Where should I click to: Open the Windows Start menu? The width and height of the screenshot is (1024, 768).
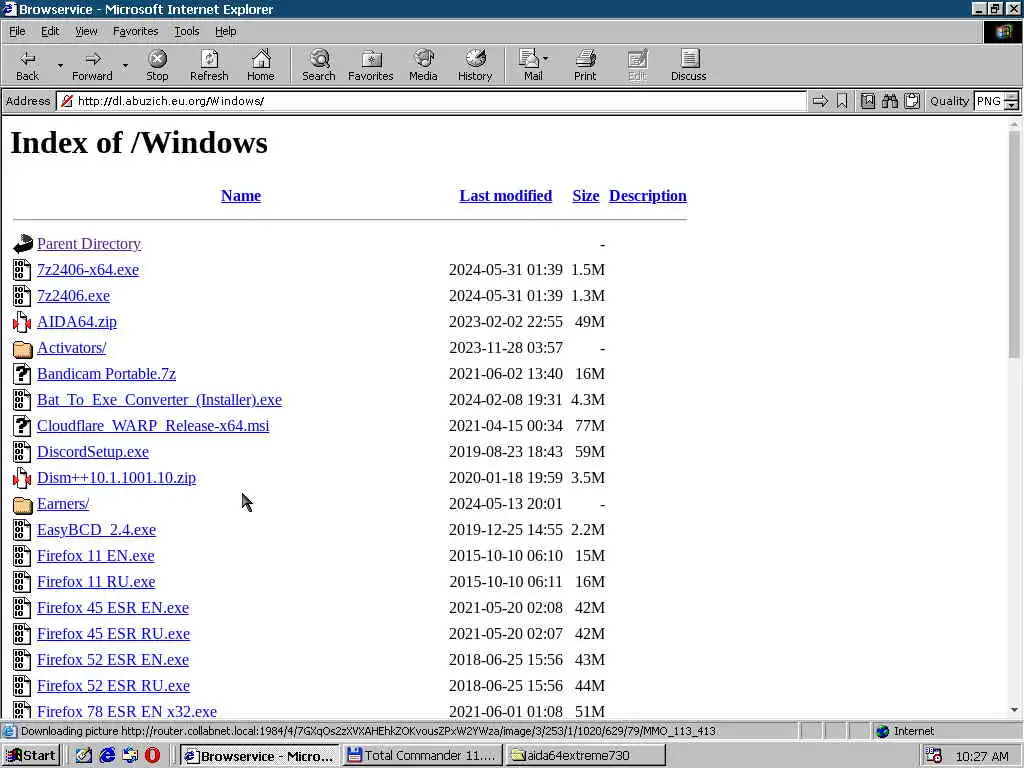pyautogui.click(x=31, y=756)
